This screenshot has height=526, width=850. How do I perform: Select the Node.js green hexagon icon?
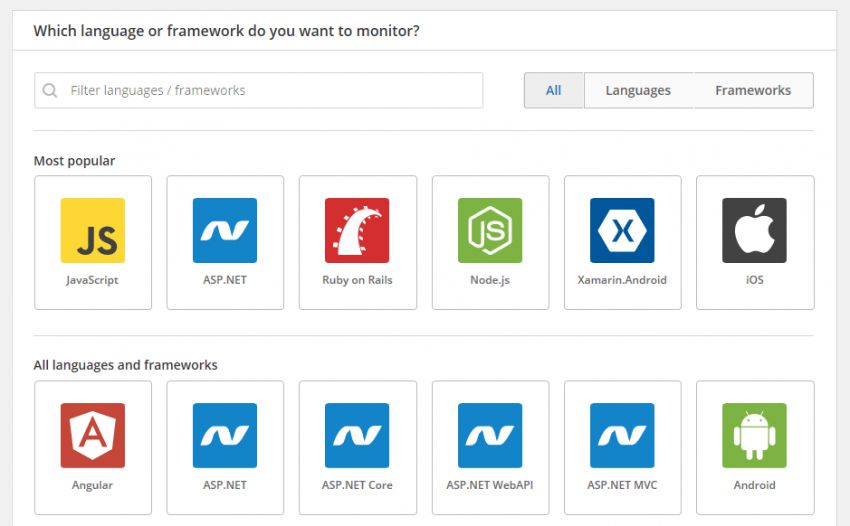tap(490, 230)
